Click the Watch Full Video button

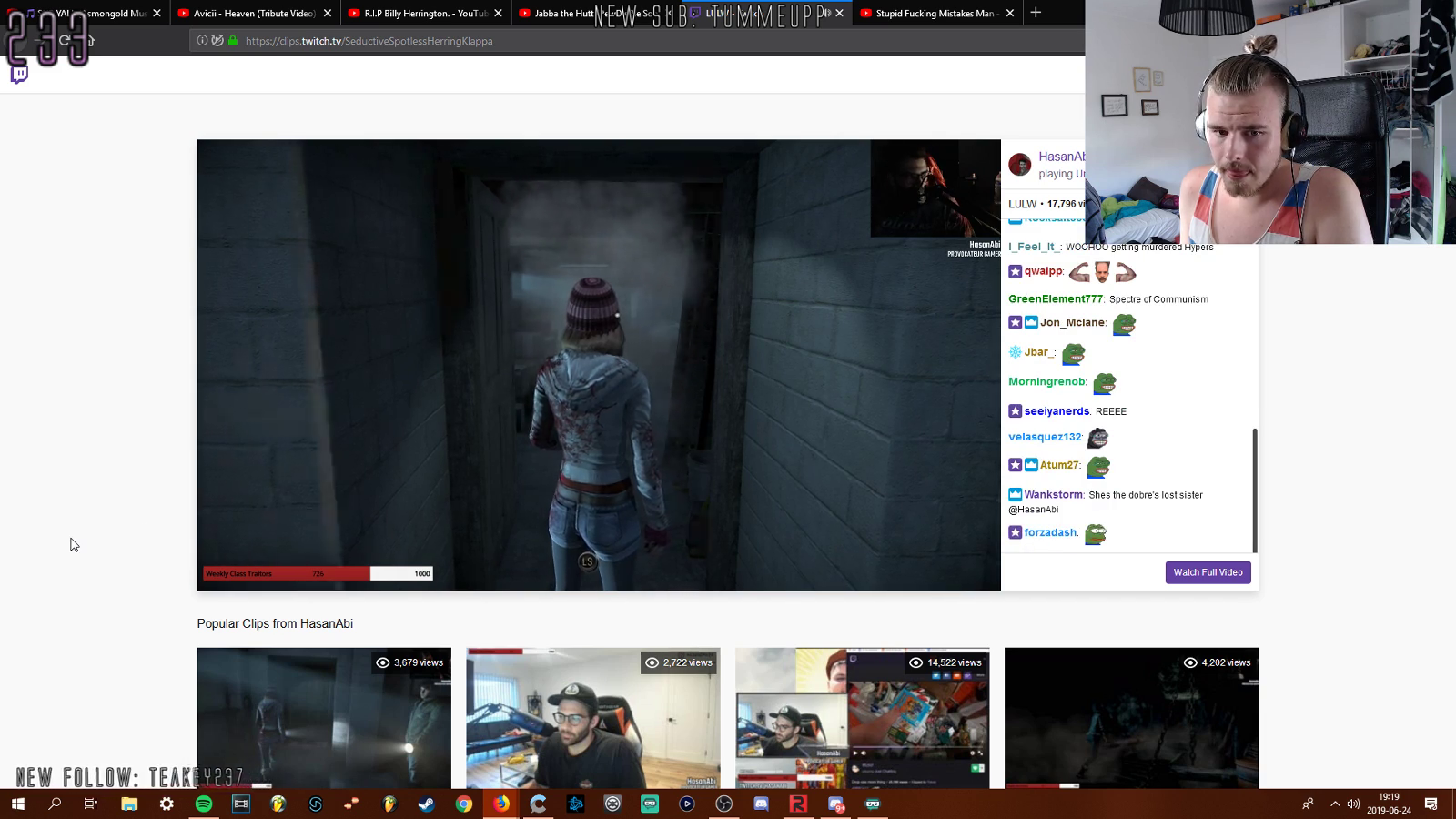pos(1208,572)
